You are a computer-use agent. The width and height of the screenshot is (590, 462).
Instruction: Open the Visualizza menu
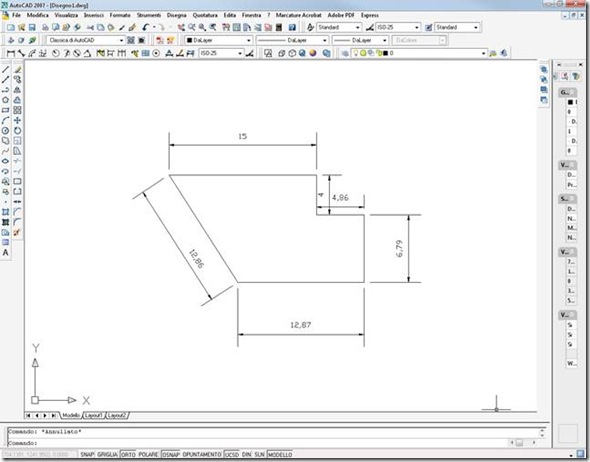[66, 15]
